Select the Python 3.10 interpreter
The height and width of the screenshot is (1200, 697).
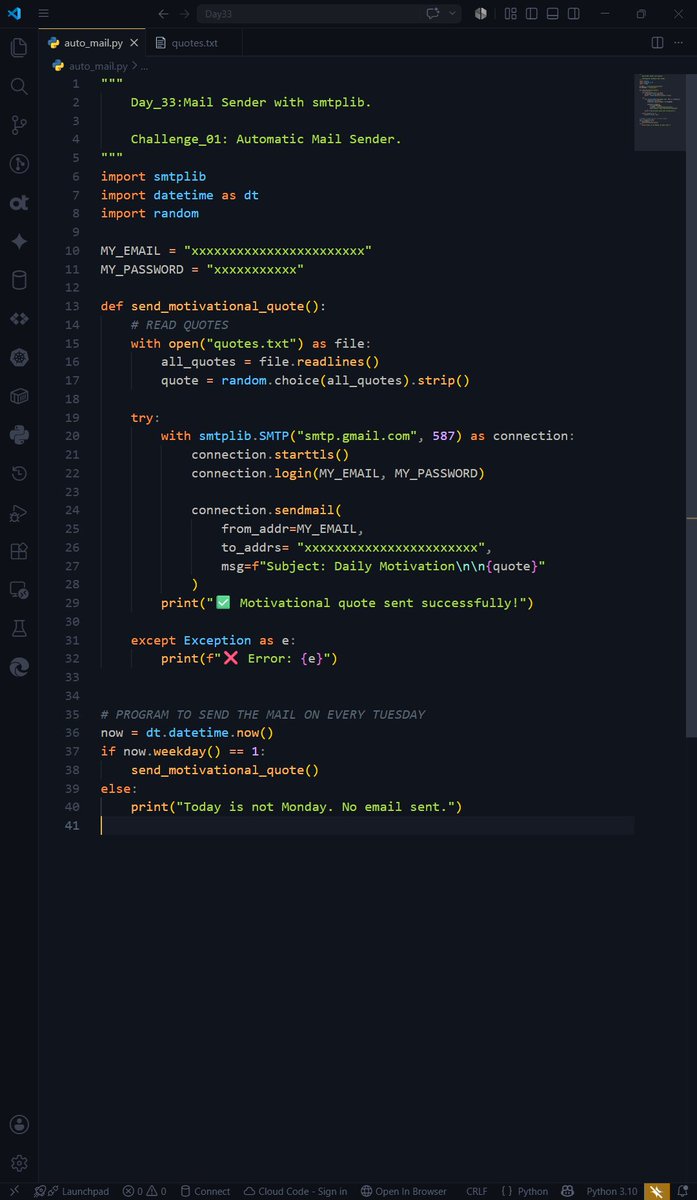pyautogui.click(x=610, y=1191)
